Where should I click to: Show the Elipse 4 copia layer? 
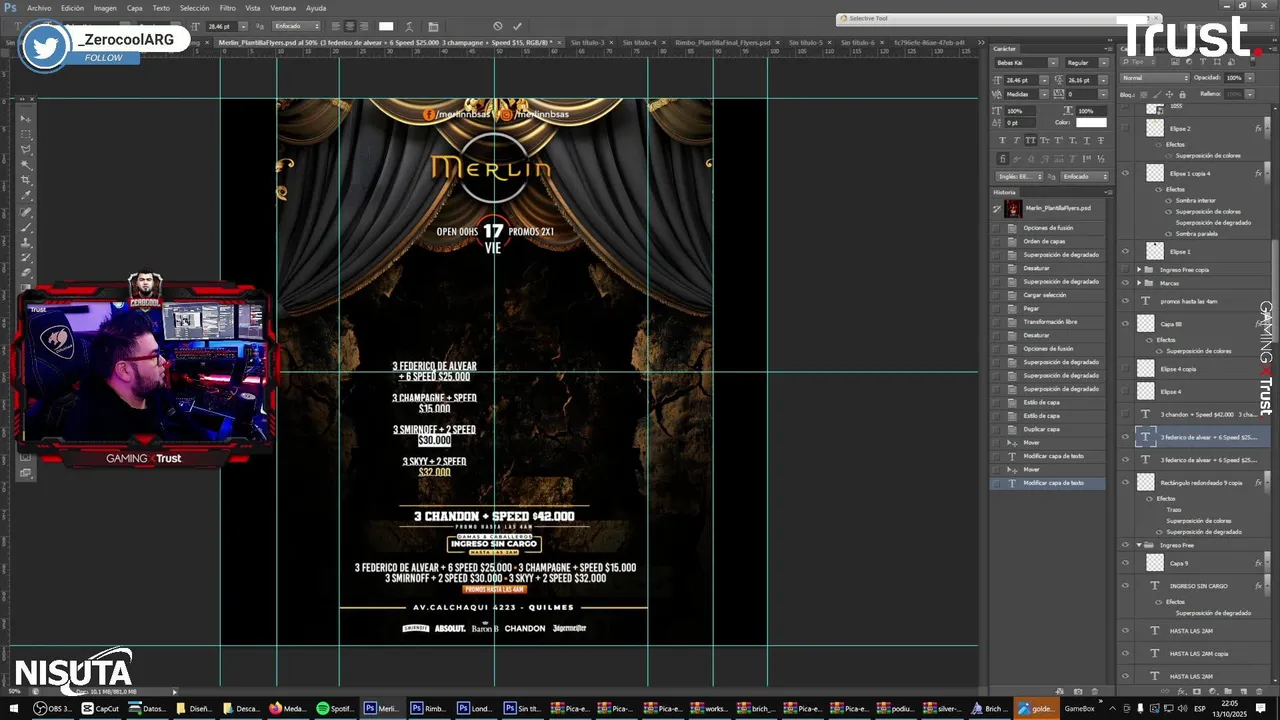point(1125,368)
